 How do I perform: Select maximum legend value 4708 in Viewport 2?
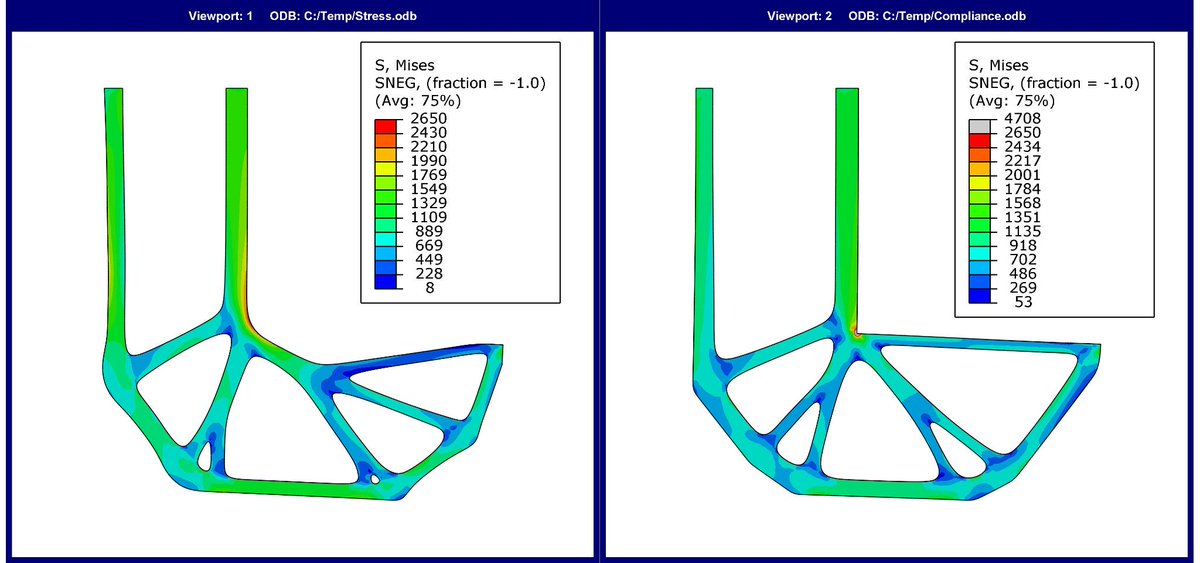click(x=1022, y=118)
